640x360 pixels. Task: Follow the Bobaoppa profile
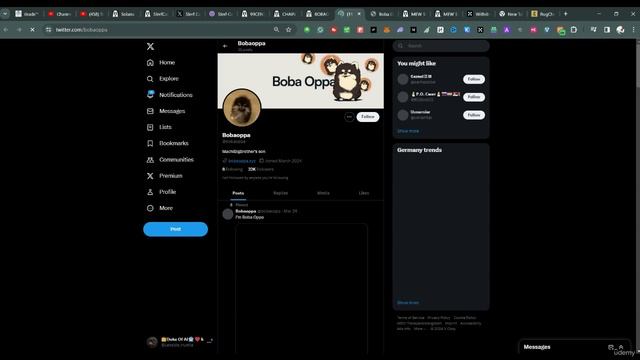point(368,117)
